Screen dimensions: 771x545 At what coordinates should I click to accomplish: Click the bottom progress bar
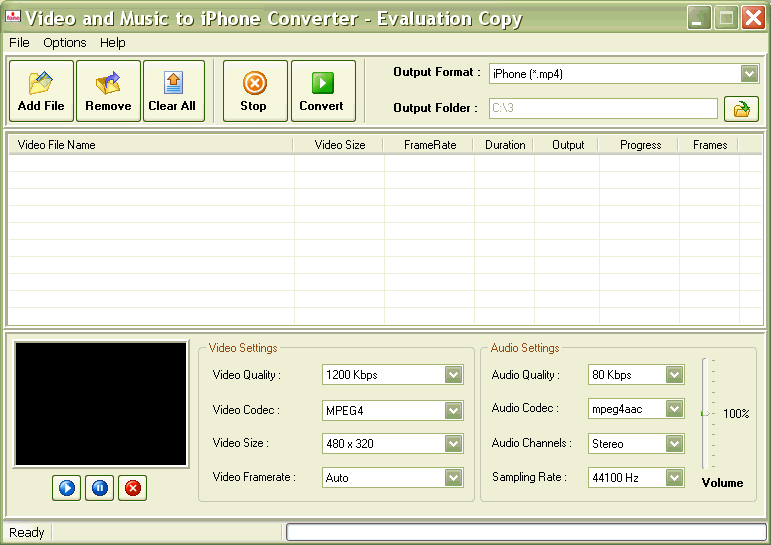coord(526,532)
